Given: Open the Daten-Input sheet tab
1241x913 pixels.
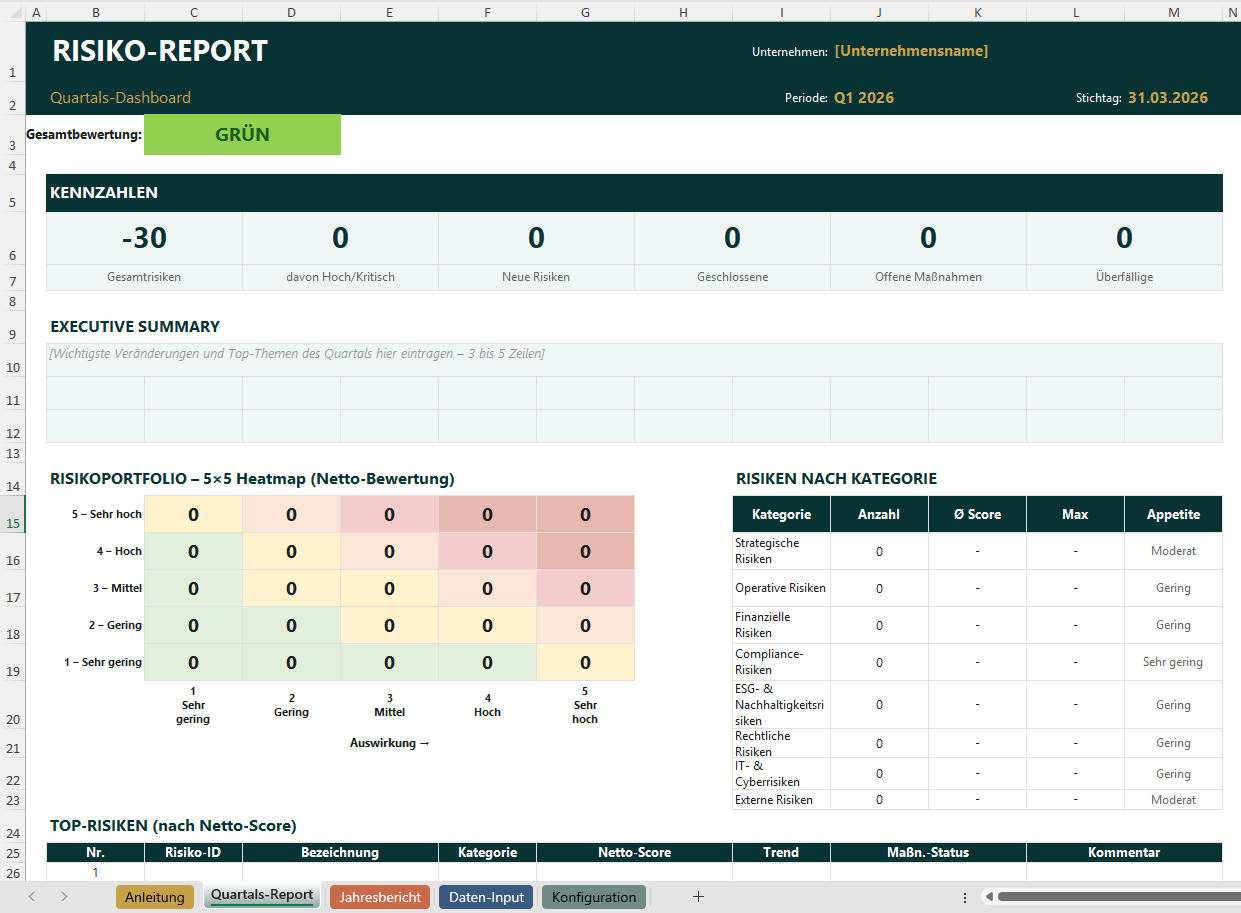Looking at the screenshot, I should point(486,897).
